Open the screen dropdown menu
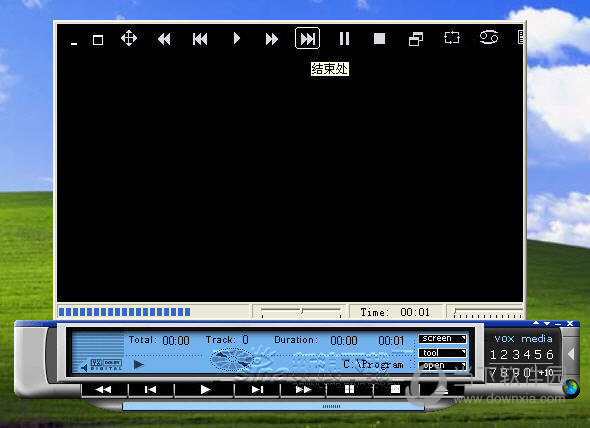Screen dimensions: 590x428 pyautogui.click(x=442, y=338)
